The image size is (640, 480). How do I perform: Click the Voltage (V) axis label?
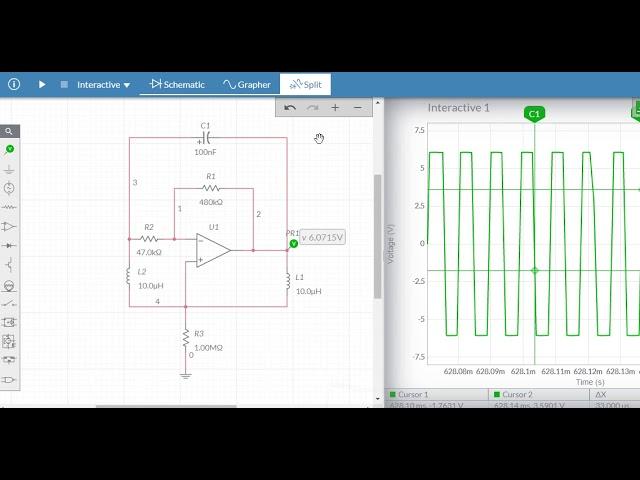[391, 244]
